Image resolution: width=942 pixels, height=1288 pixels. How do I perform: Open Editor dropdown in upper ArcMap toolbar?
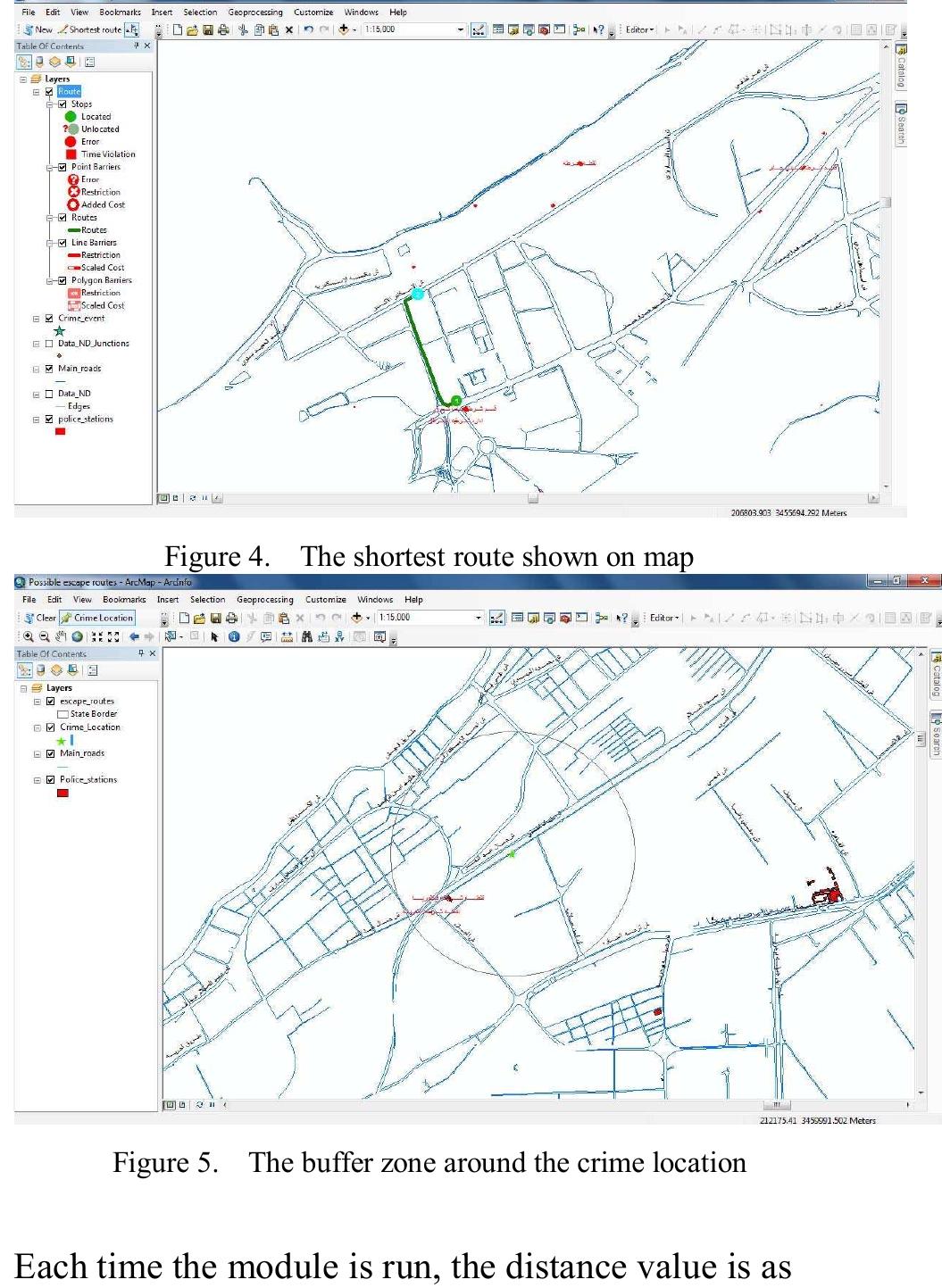(639, 29)
